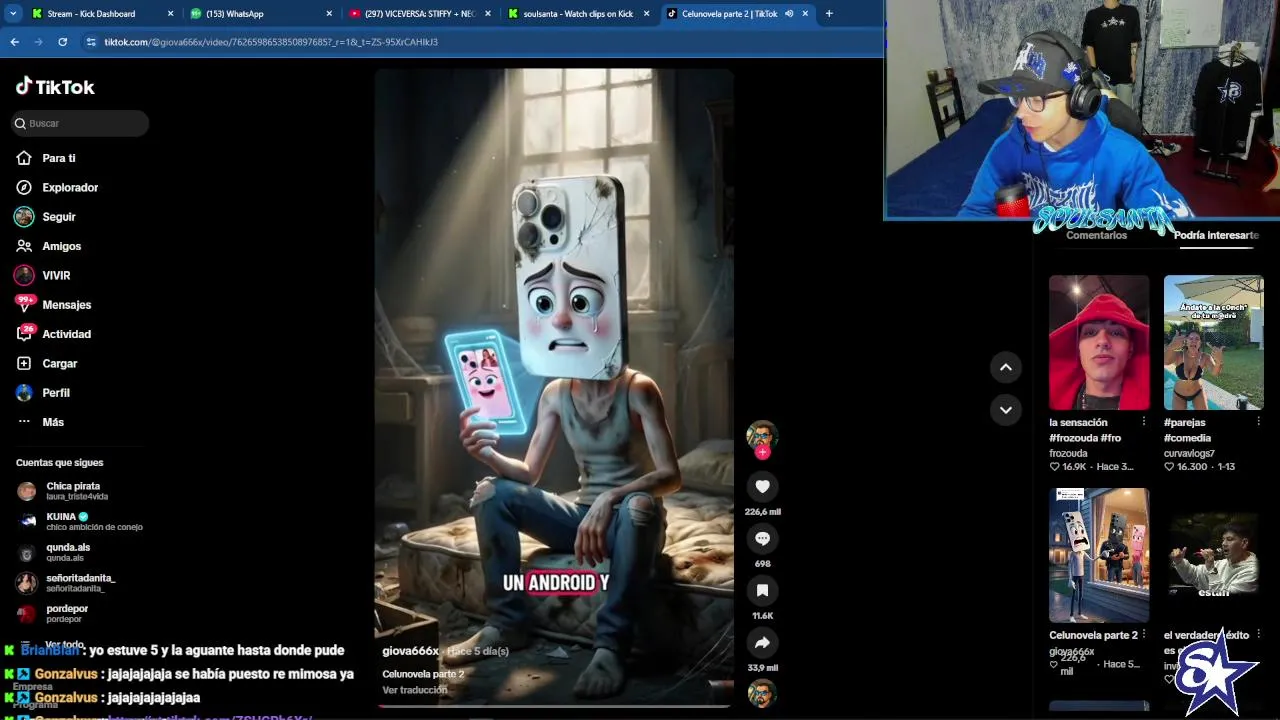Open frozouda video thumbnail

pyautogui.click(x=1099, y=342)
